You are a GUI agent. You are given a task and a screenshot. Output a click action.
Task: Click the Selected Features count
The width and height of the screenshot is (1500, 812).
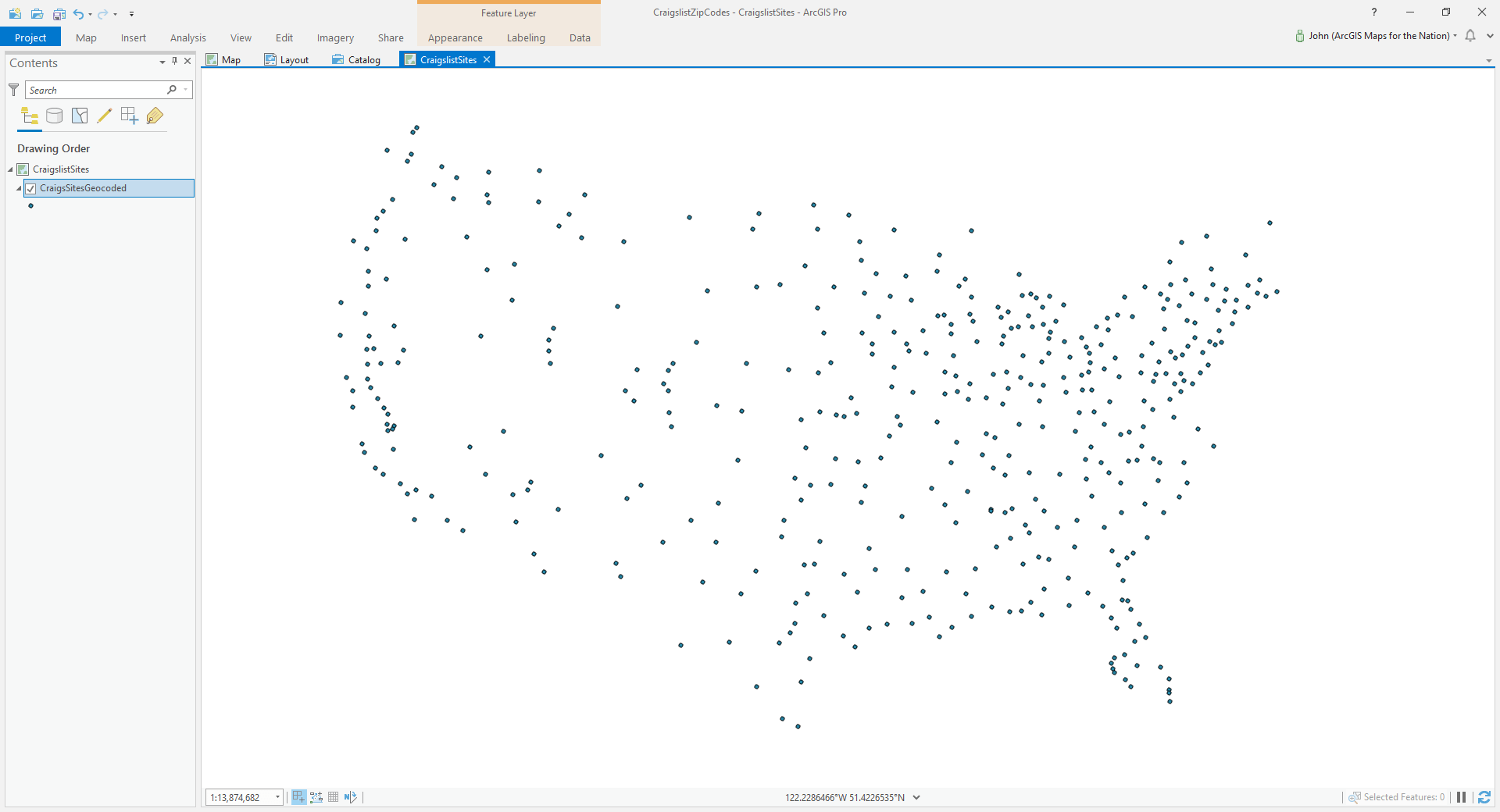[1397, 797]
